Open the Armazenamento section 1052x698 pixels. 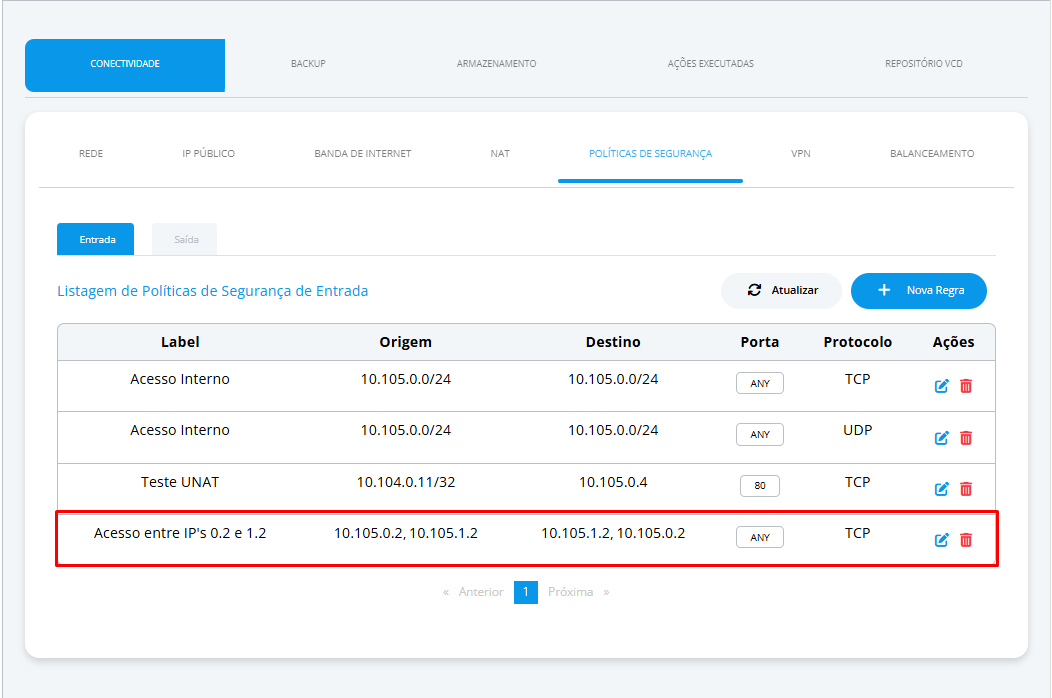(x=496, y=64)
